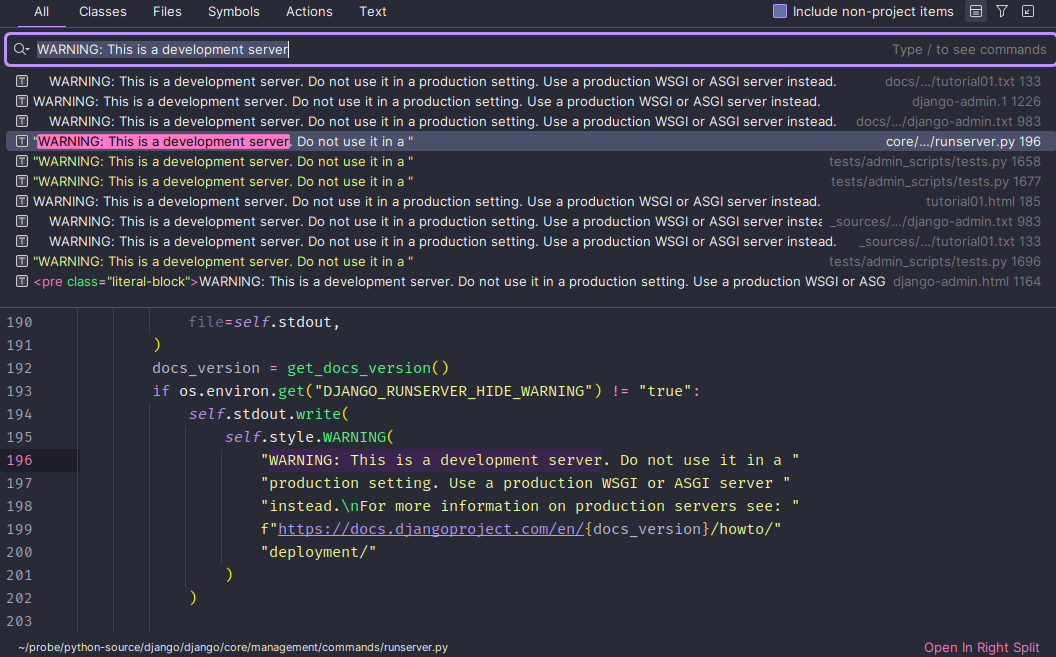Click the DJANGO_RUNSERVER_HIDE_WARNING string in preview
This screenshot has width=1056, height=657.
(x=453, y=391)
